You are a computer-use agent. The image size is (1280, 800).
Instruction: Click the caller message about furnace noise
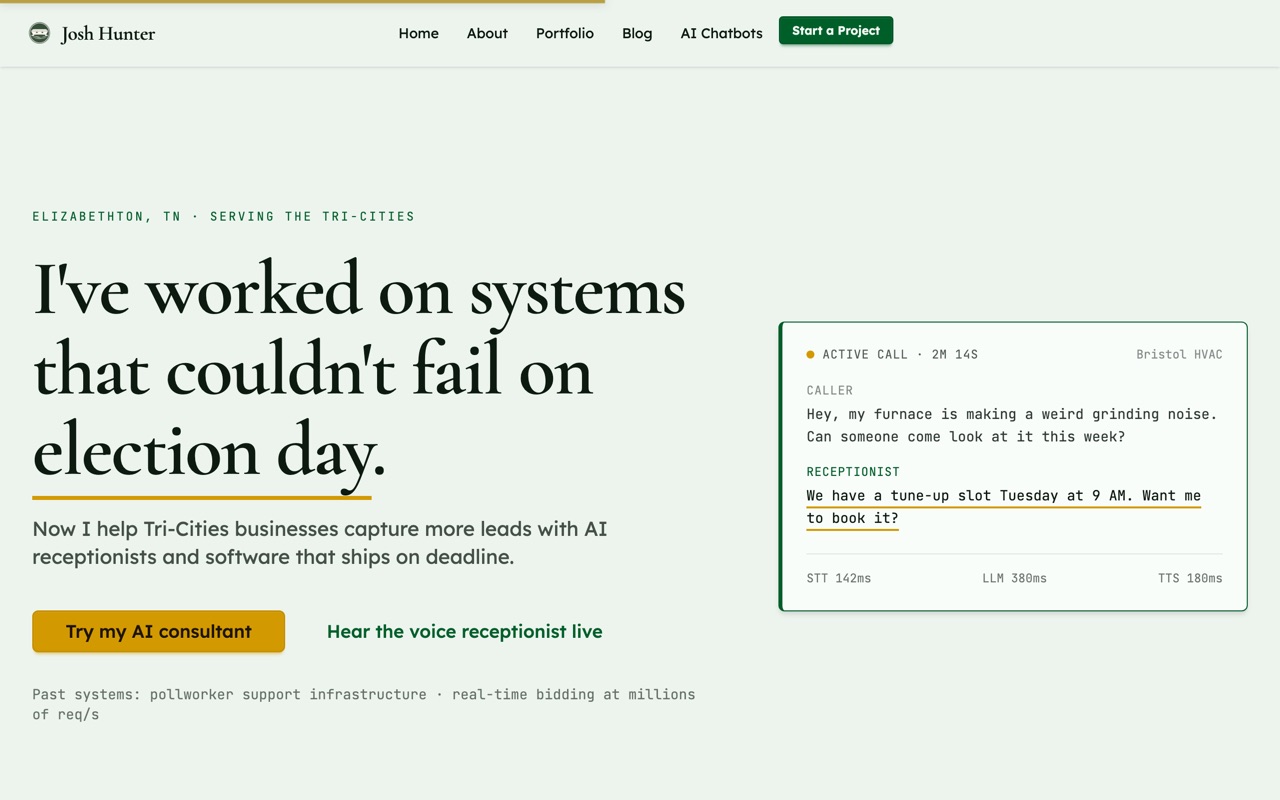pyautogui.click(x=1012, y=425)
